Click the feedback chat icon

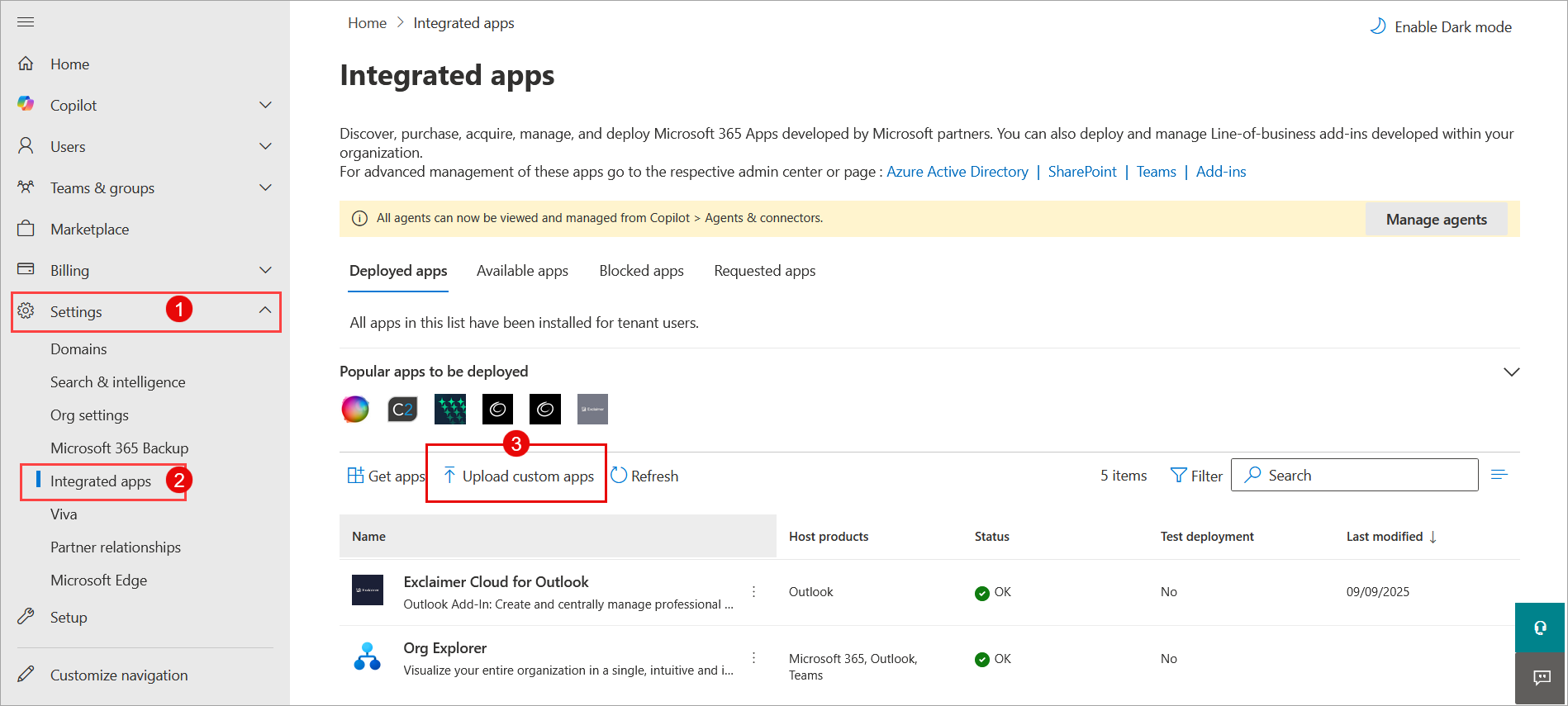(1541, 678)
